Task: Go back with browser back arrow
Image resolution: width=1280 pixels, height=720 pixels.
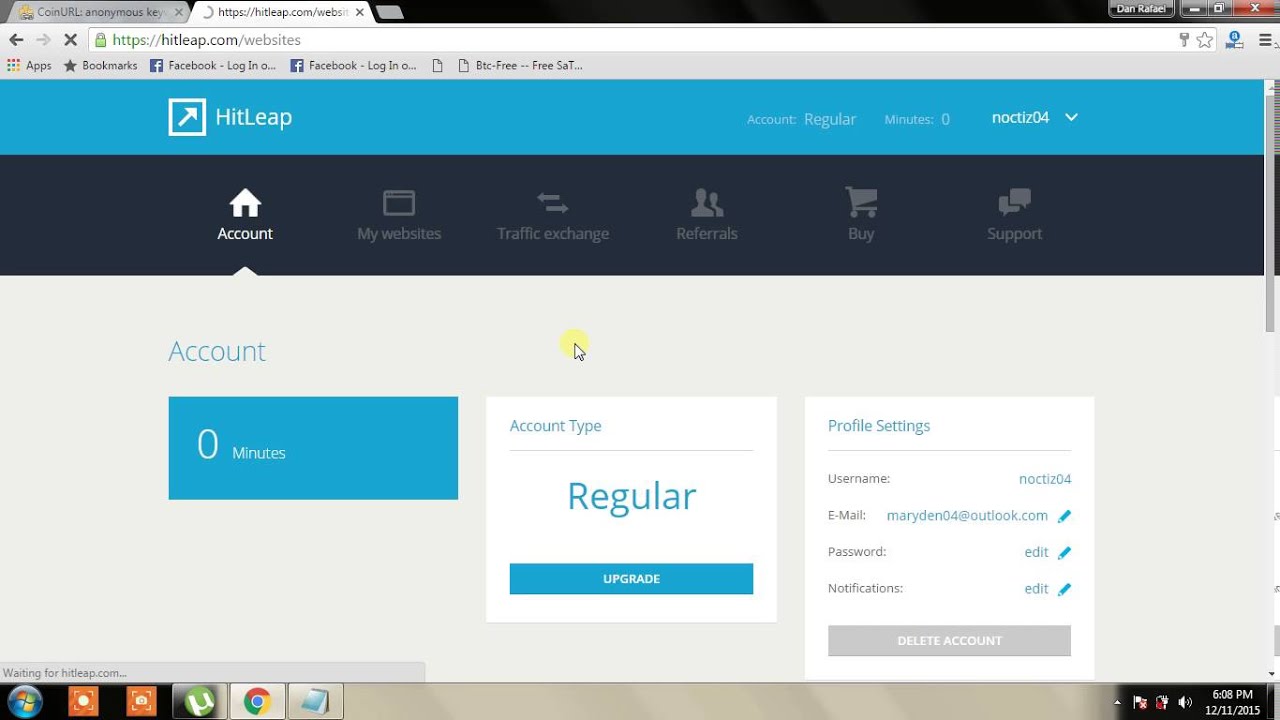Action: [x=16, y=40]
